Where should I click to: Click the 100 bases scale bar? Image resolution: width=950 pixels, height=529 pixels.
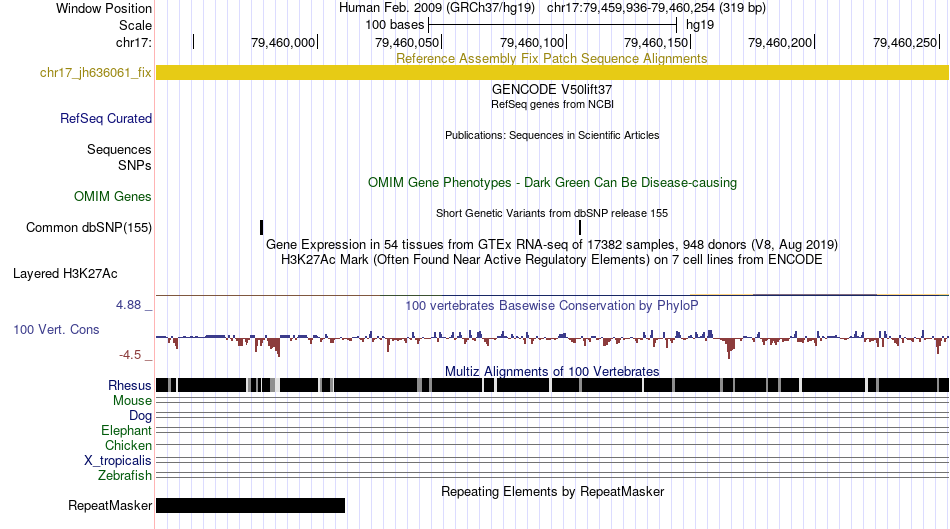(x=552, y=25)
